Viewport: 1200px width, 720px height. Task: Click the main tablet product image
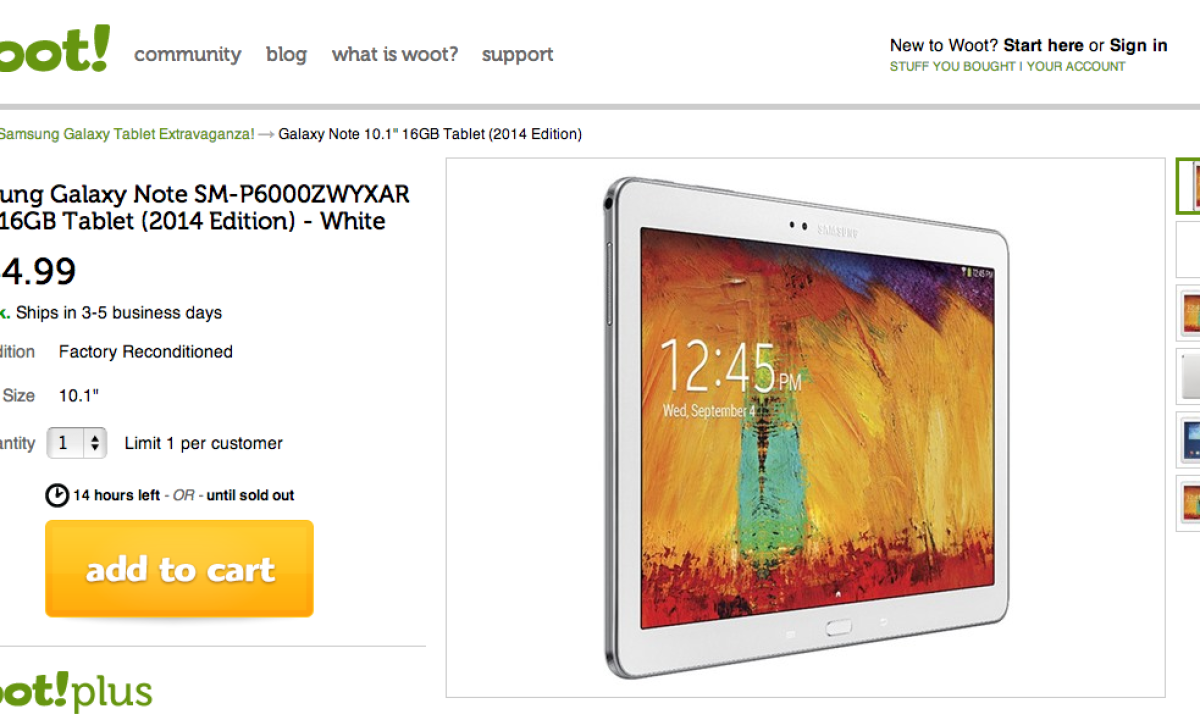(x=806, y=427)
